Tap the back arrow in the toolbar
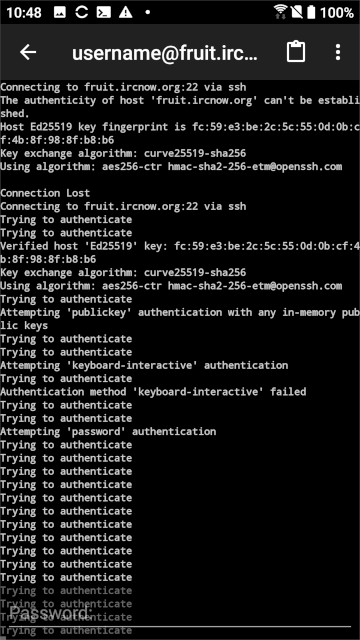The image size is (360, 640). tap(28, 52)
